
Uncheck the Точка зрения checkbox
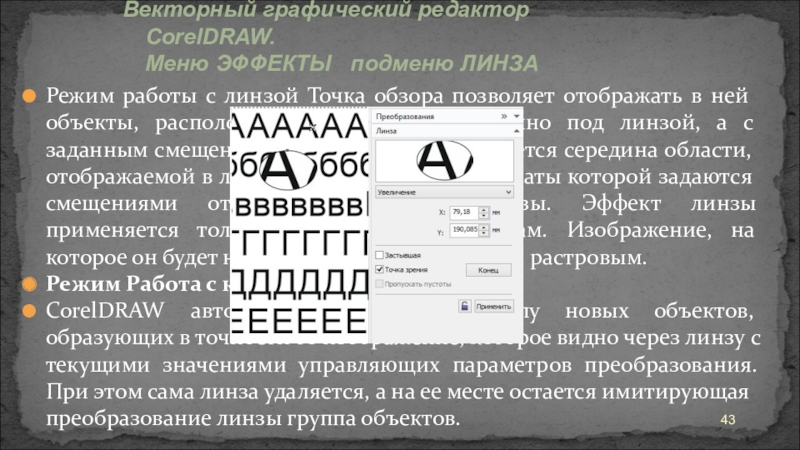coord(379,269)
